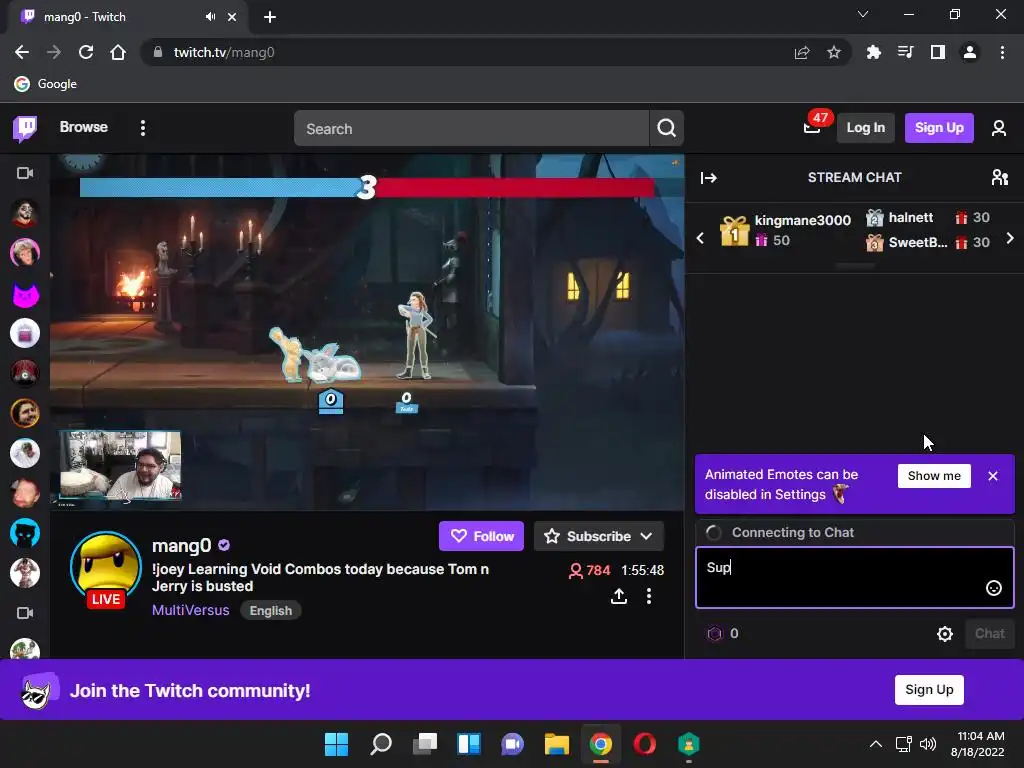Open the tab search chevron
The height and width of the screenshot is (768, 1024).
pos(863,14)
